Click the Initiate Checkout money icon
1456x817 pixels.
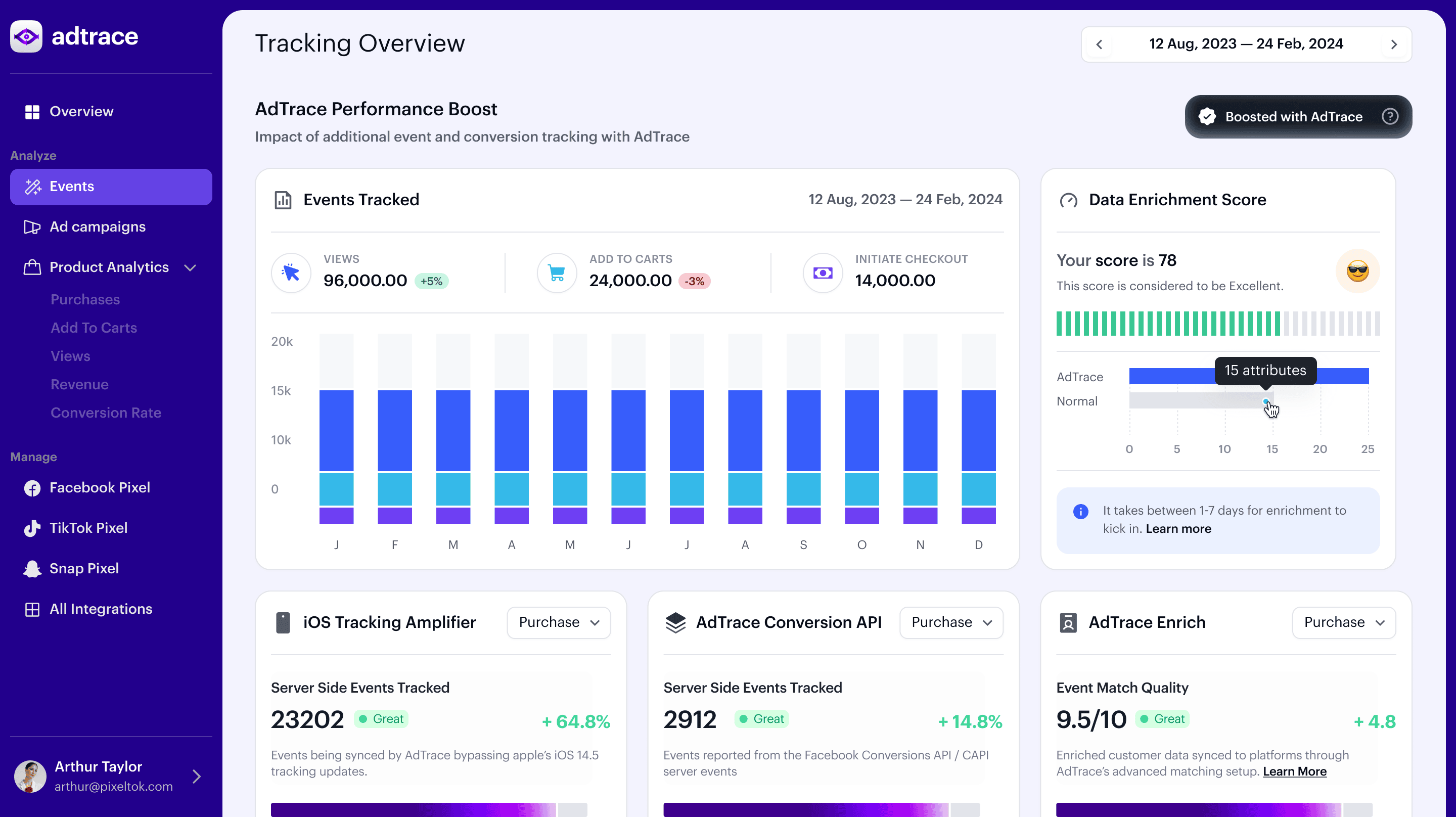[x=823, y=273]
